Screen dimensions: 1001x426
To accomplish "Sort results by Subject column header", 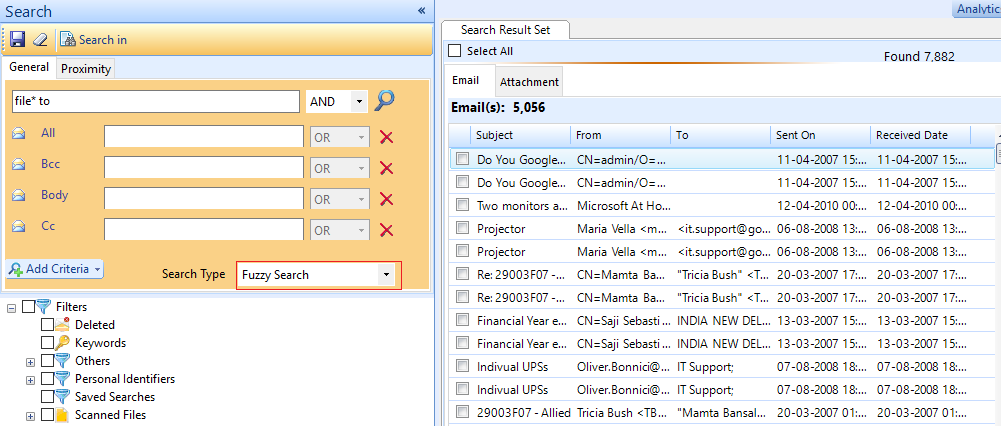I will [520, 135].
